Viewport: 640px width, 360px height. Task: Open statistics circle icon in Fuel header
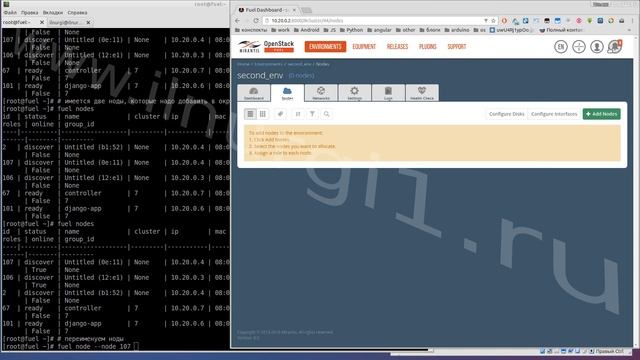(579, 47)
